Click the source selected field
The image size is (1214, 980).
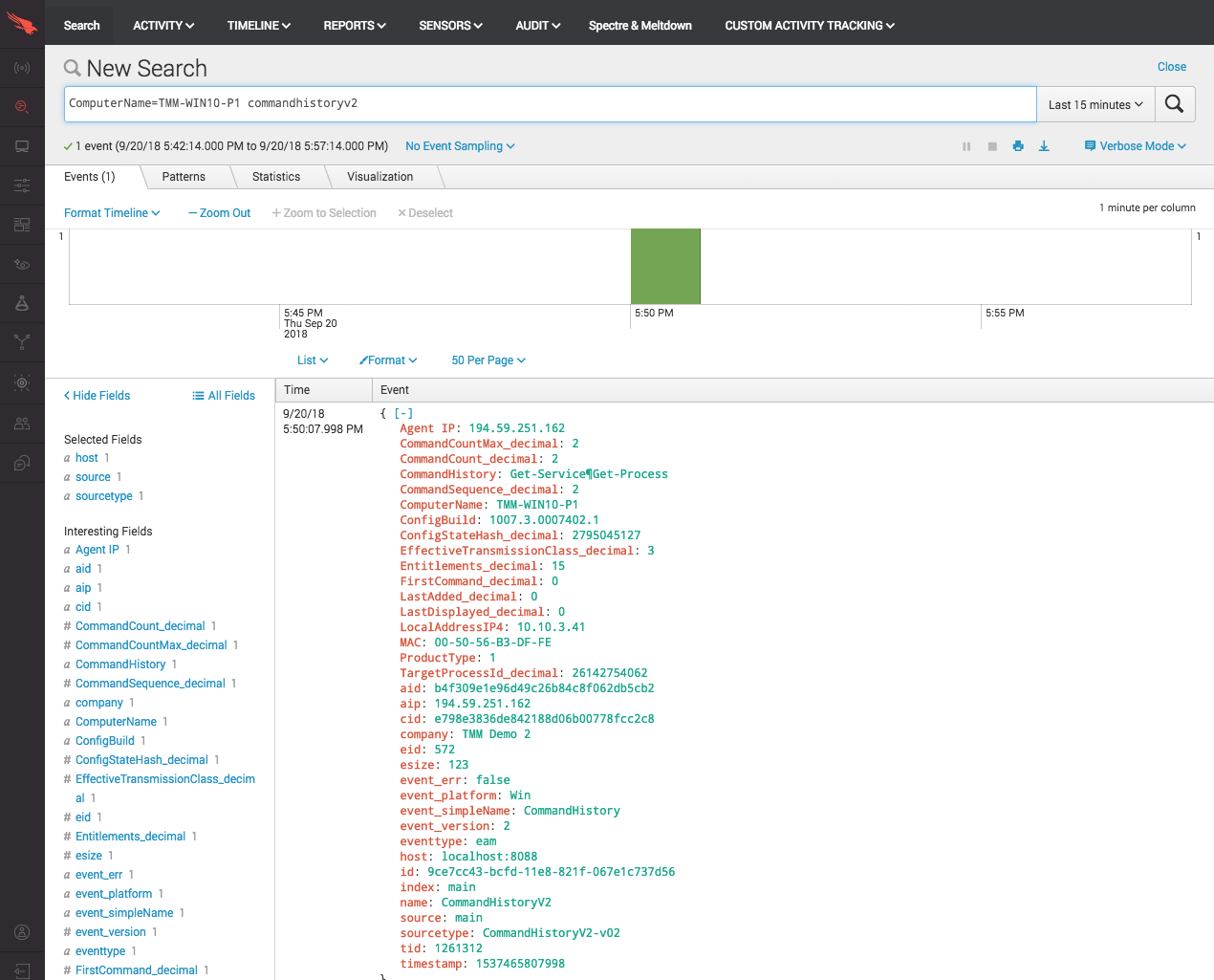pyautogui.click(x=93, y=477)
